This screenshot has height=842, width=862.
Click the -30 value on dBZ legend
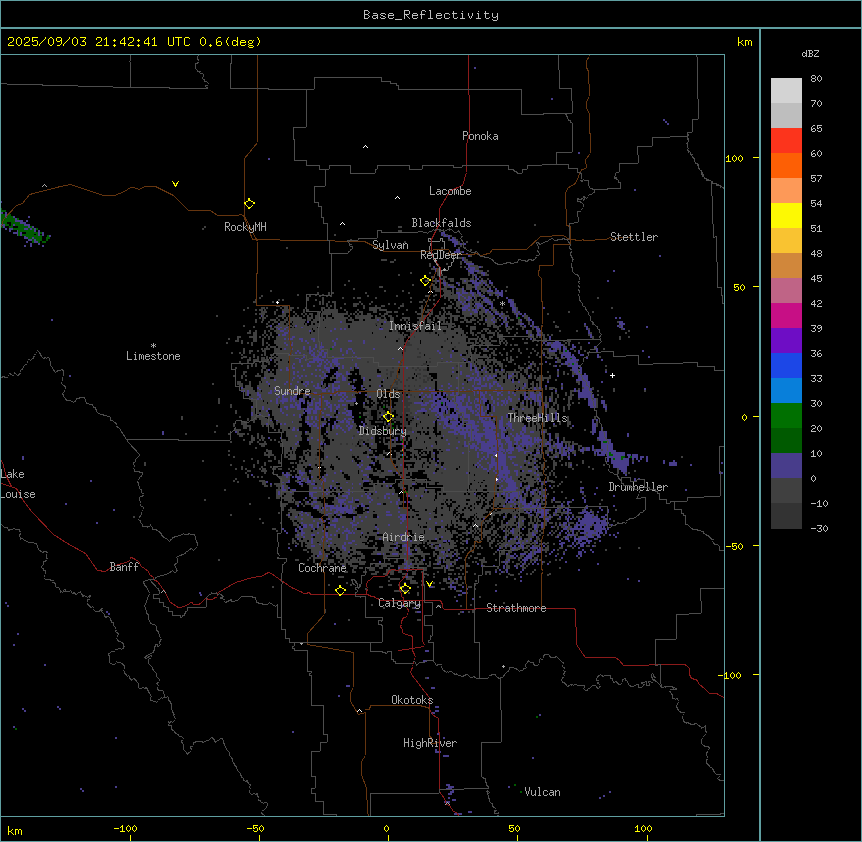pos(819,529)
